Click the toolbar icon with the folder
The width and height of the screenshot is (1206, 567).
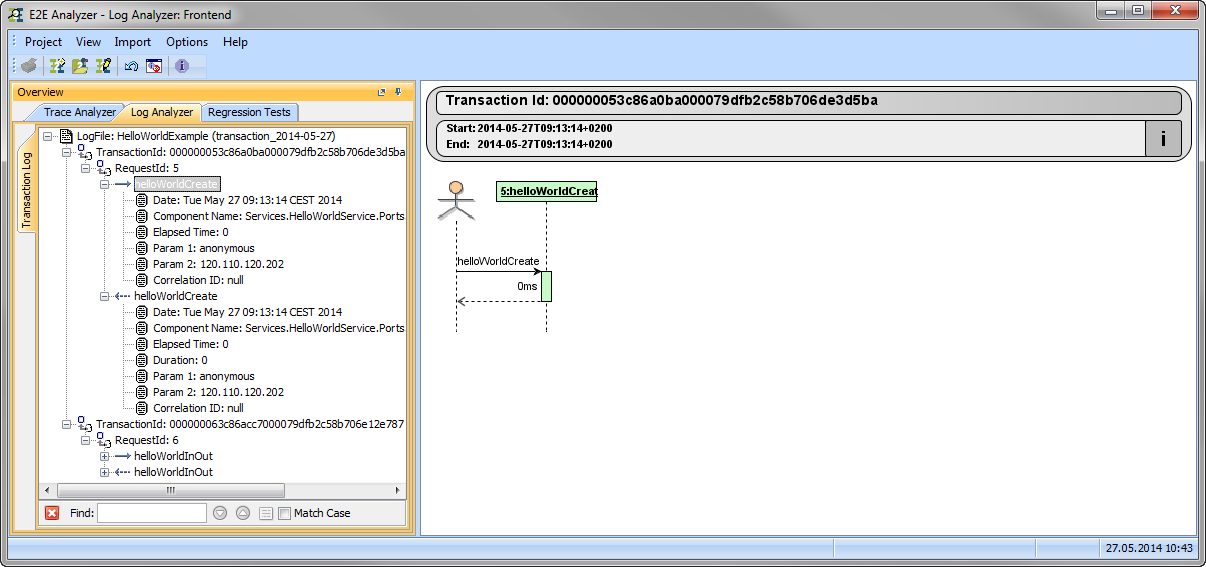coord(80,66)
